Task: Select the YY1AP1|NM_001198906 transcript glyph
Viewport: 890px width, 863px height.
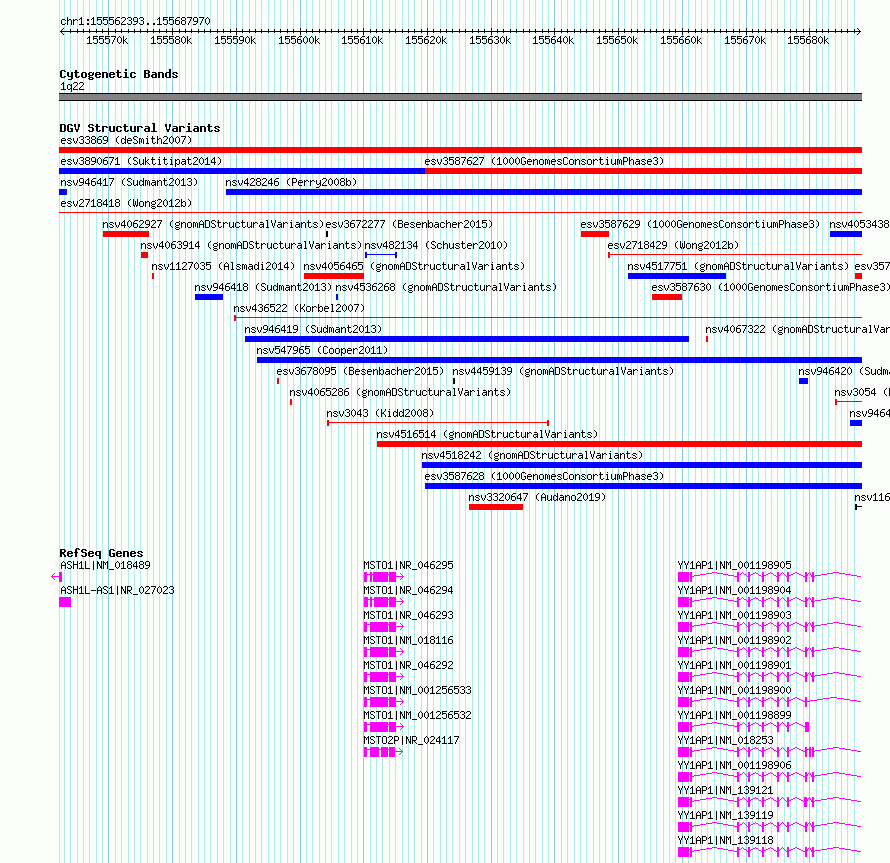Action: [770, 777]
